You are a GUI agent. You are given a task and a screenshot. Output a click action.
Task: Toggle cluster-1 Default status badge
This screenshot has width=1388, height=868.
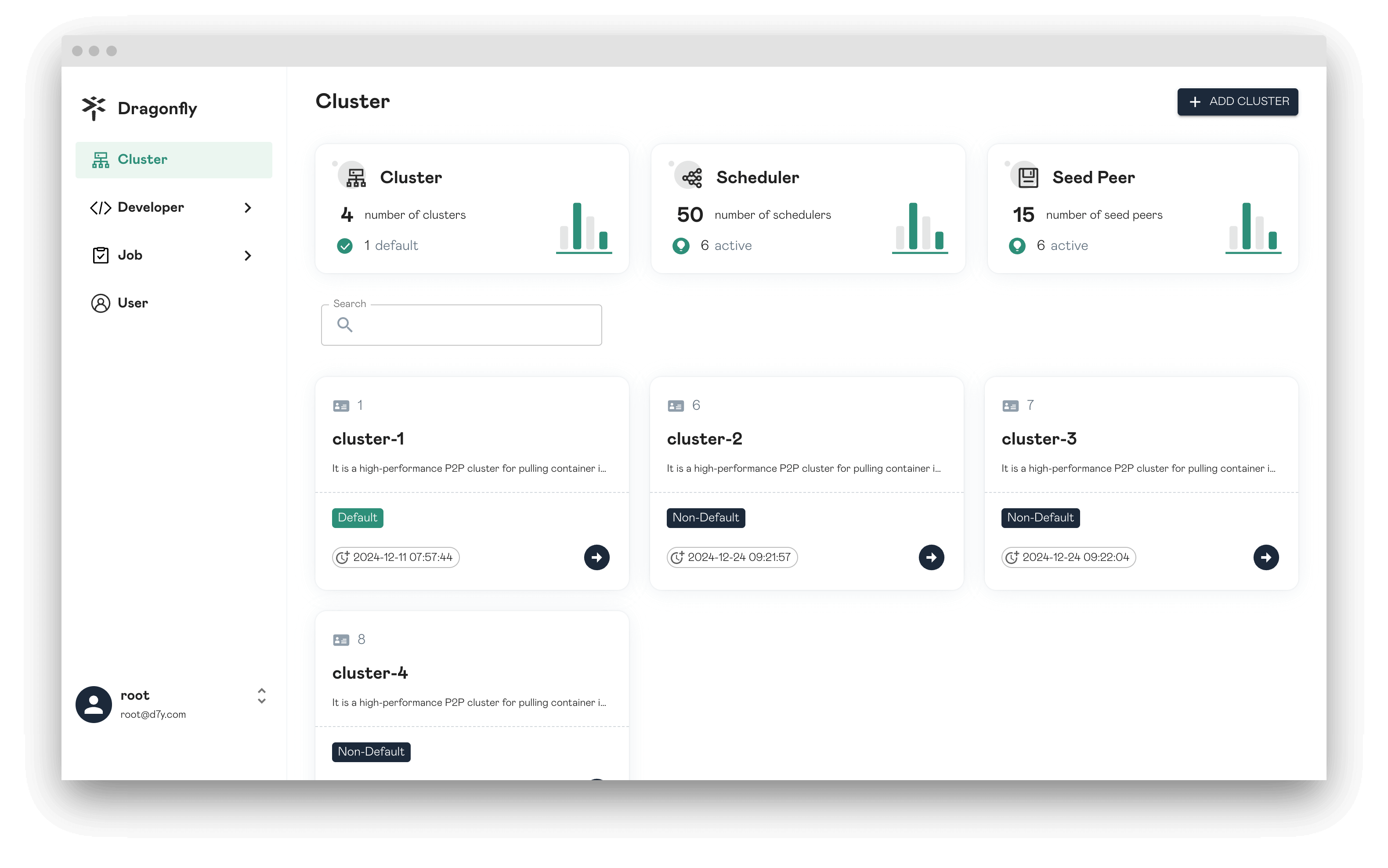coord(357,517)
